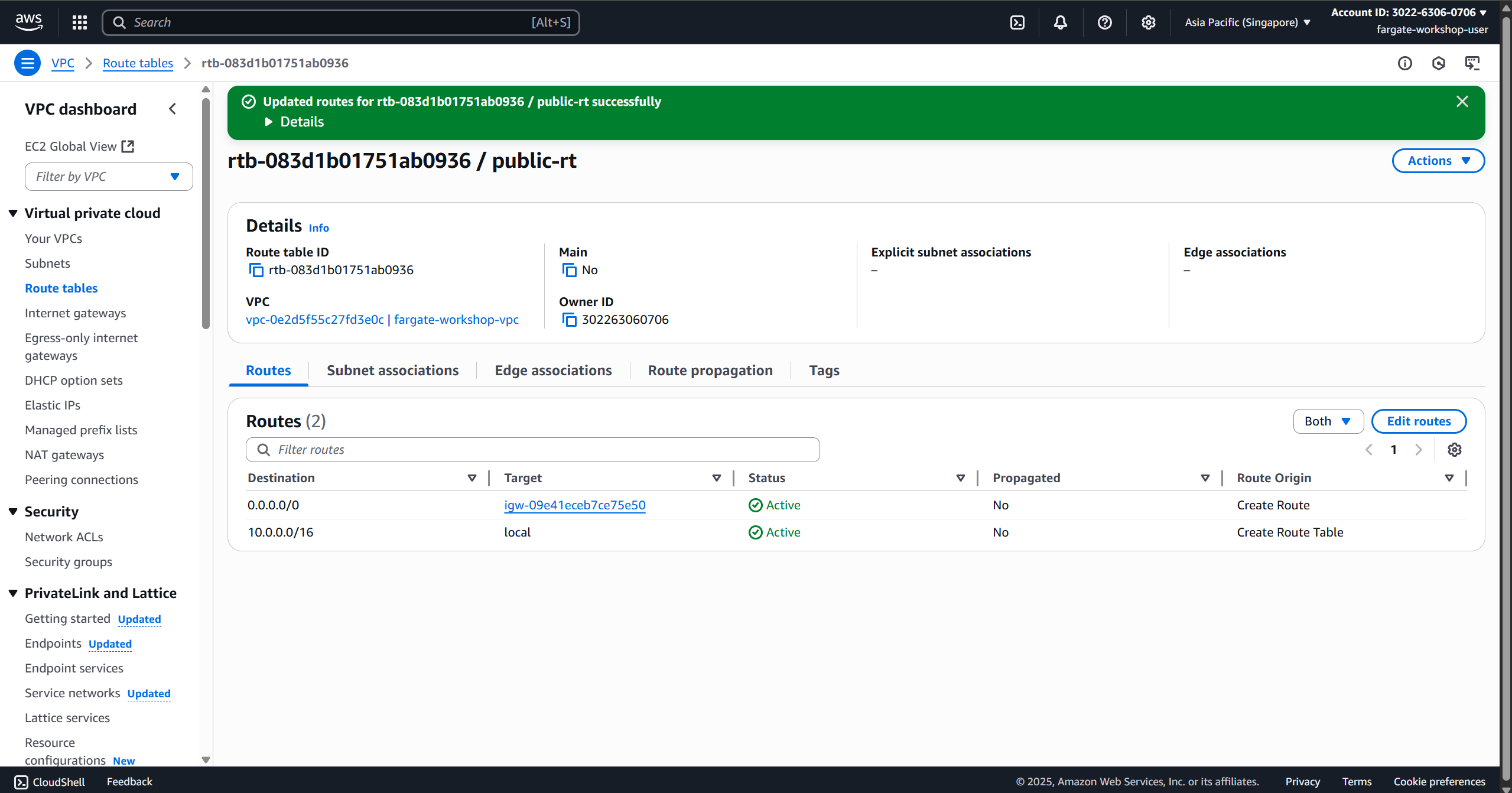Viewport: 1512px width, 793px height.
Task: Open Endpoints in the sidebar
Action: [53, 643]
